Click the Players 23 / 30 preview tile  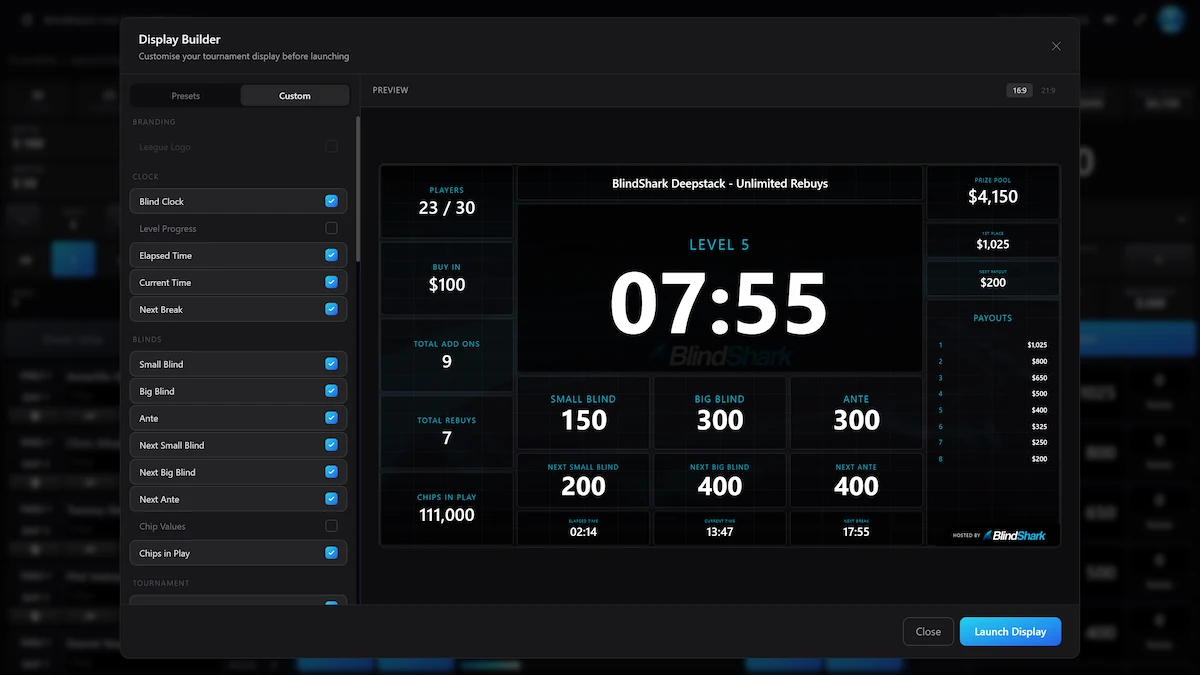447,201
